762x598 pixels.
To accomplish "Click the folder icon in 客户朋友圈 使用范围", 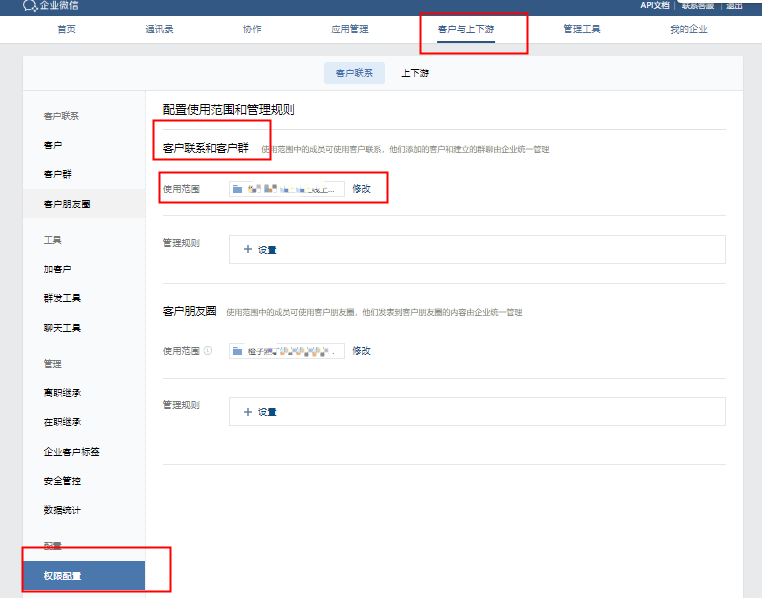I will click(x=237, y=351).
